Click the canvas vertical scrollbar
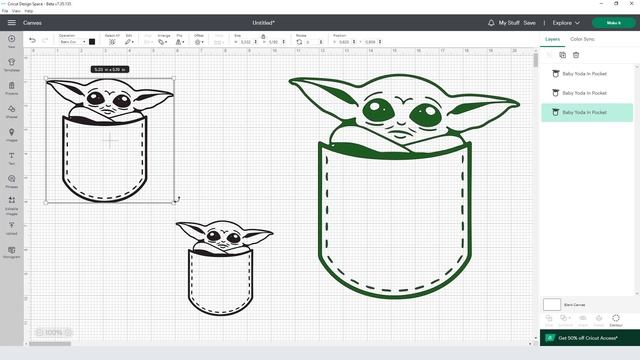This screenshot has height=360, width=640. [x=536, y=60]
